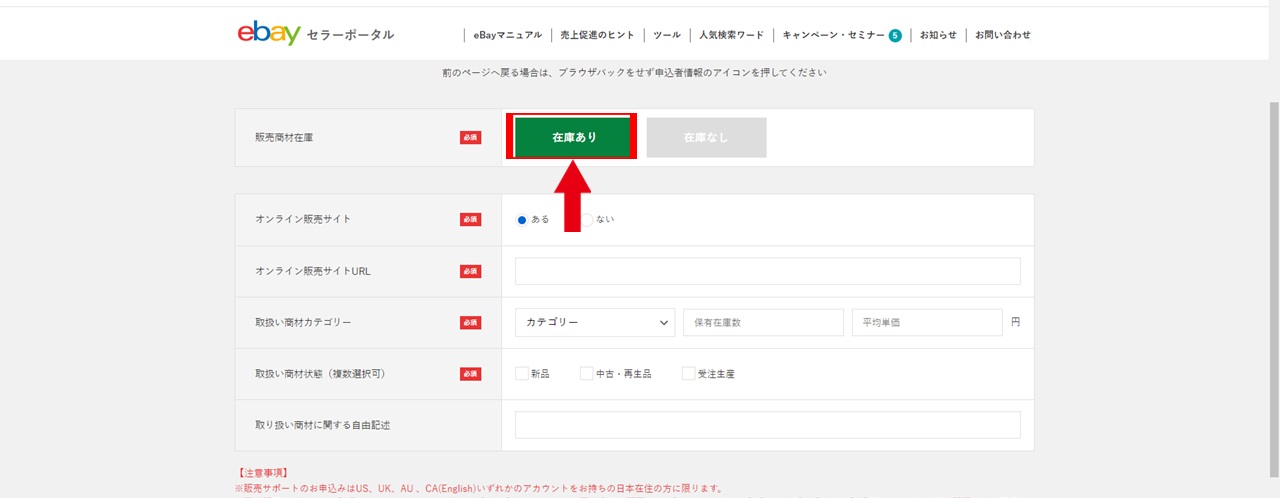The width and height of the screenshot is (1280, 498).
Task: Click the お知らせ link
Action: pos(939,35)
